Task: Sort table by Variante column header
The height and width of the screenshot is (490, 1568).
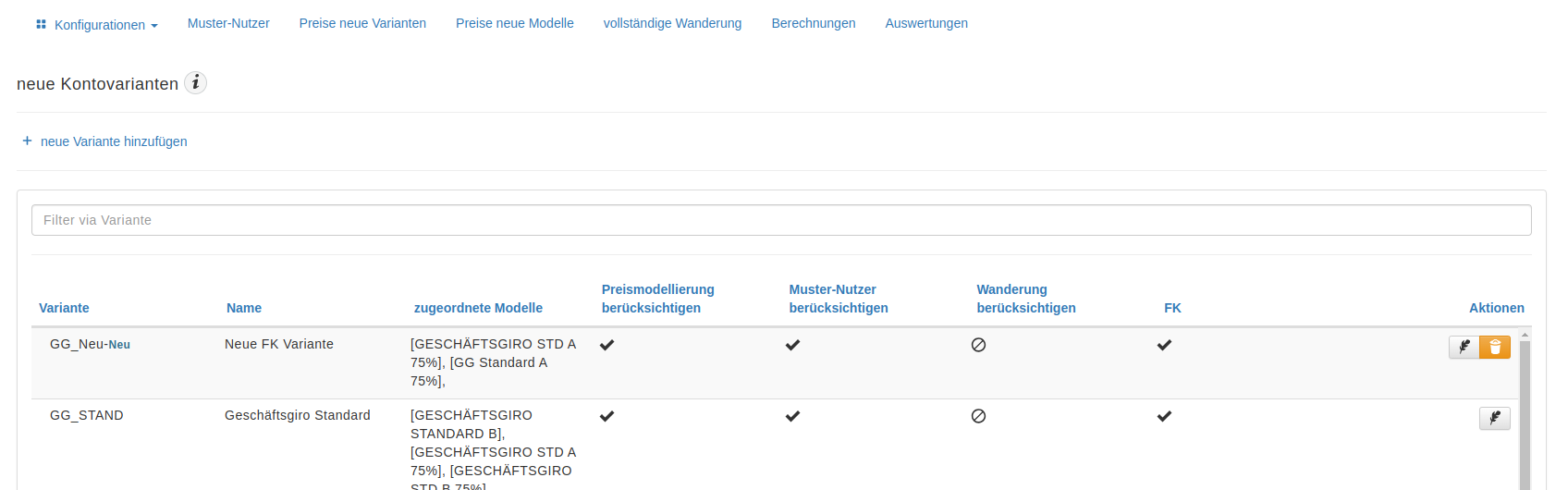Action: click(x=64, y=308)
